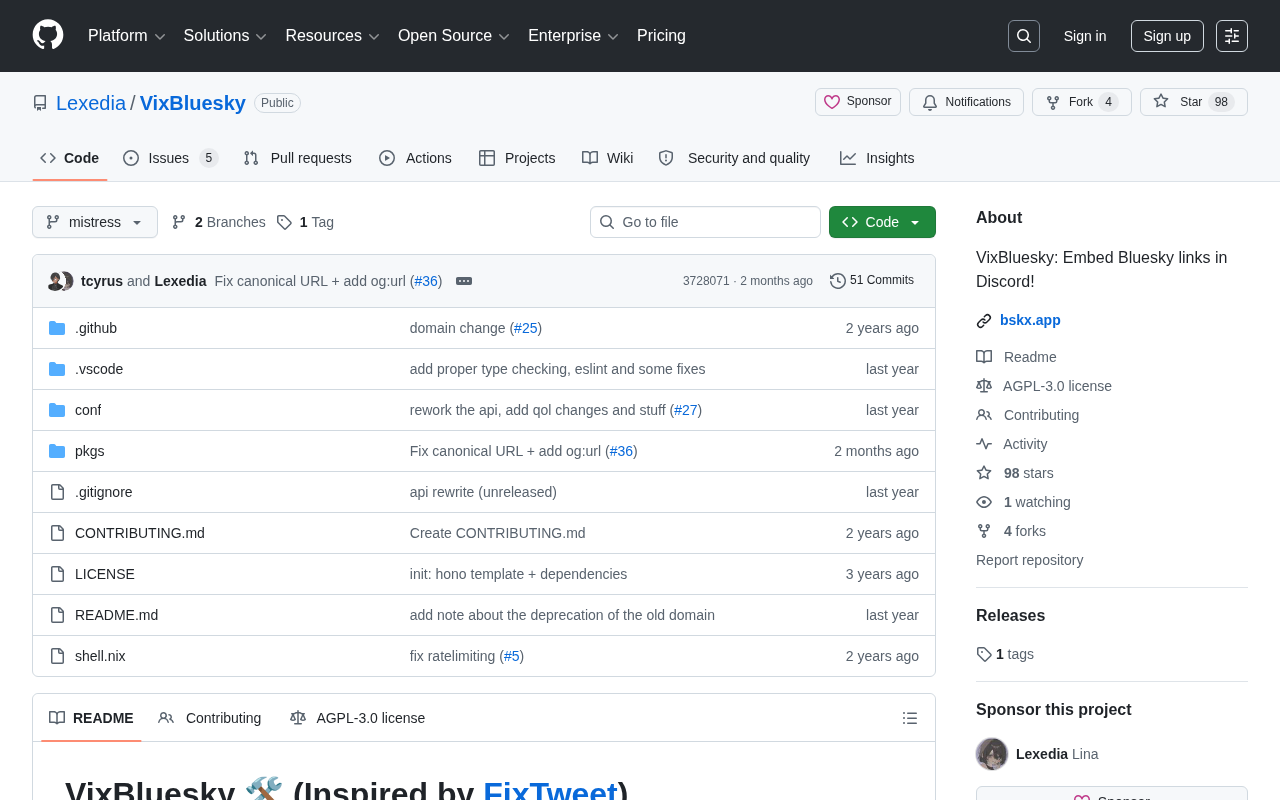The width and height of the screenshot is (1280, 800).
Task: Open the mistress branch dropdown
Action: pyautogui.click(x=95, y=222)
